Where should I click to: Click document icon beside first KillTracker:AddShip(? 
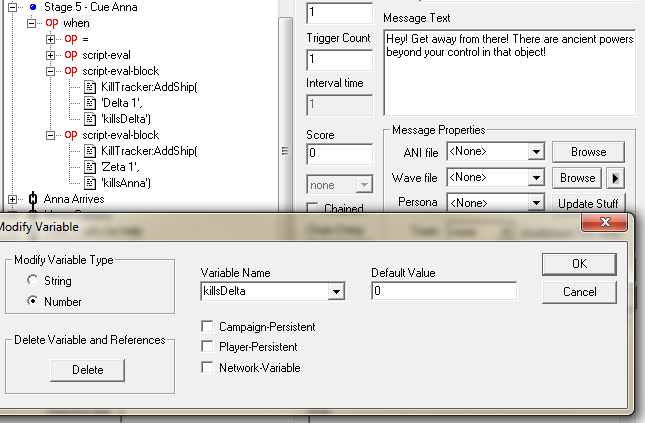[90, 87]
